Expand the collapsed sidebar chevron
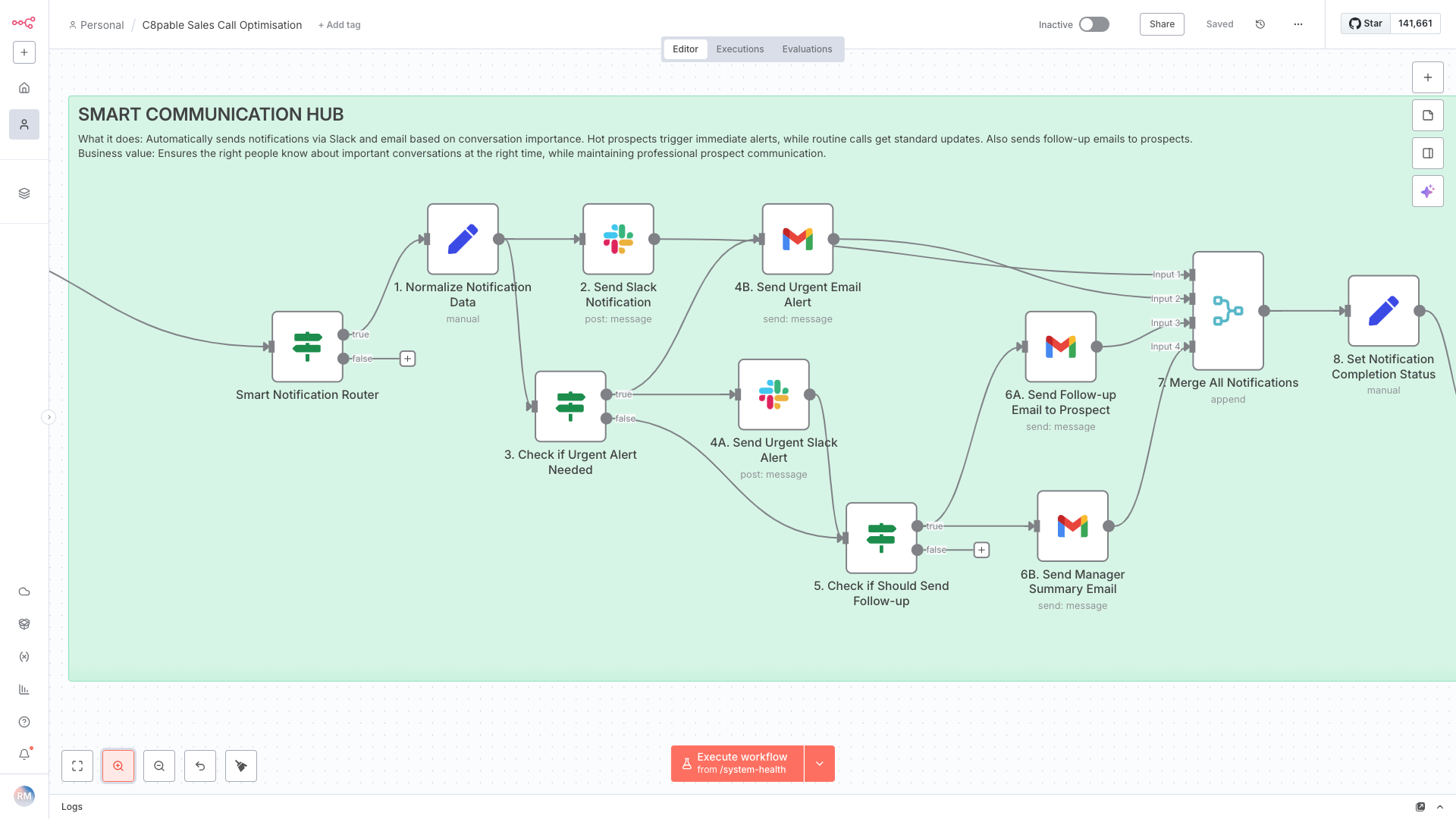 pos(49,417)
